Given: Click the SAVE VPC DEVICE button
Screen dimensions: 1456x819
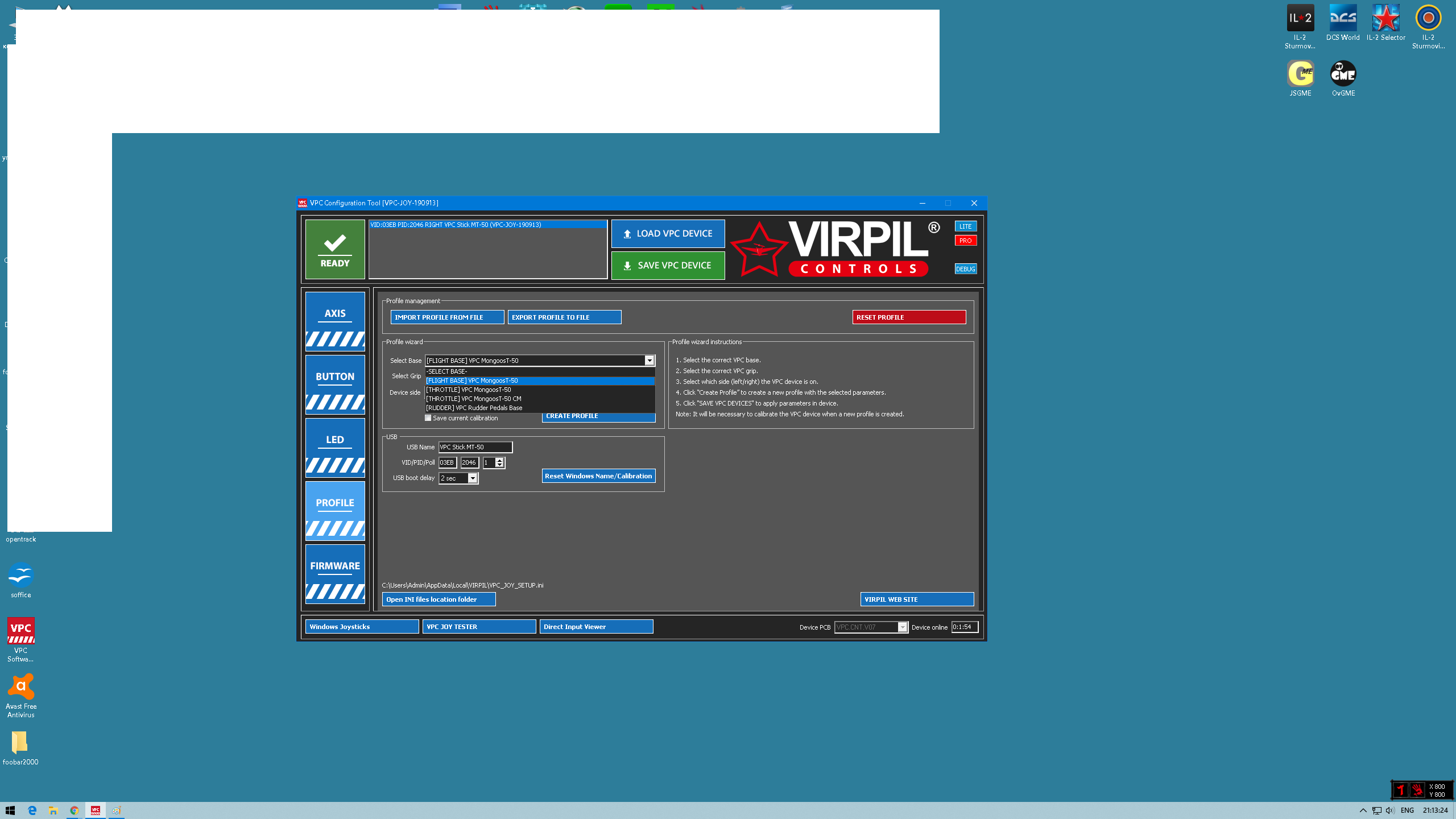Looking at the screenshot, I should [x=668, y=266].
